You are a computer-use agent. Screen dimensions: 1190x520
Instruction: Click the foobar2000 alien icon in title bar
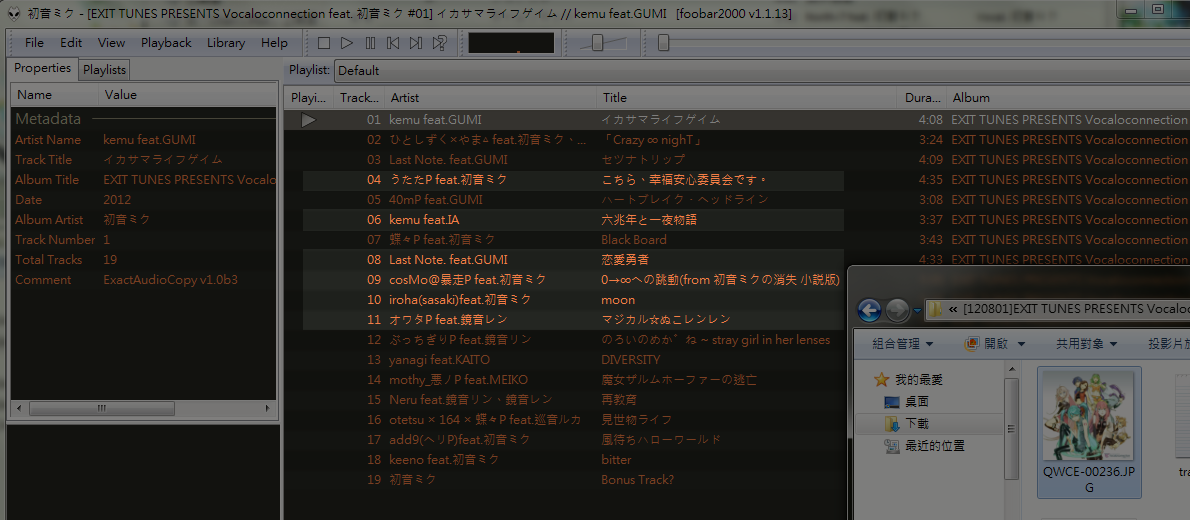pos(14,13)
